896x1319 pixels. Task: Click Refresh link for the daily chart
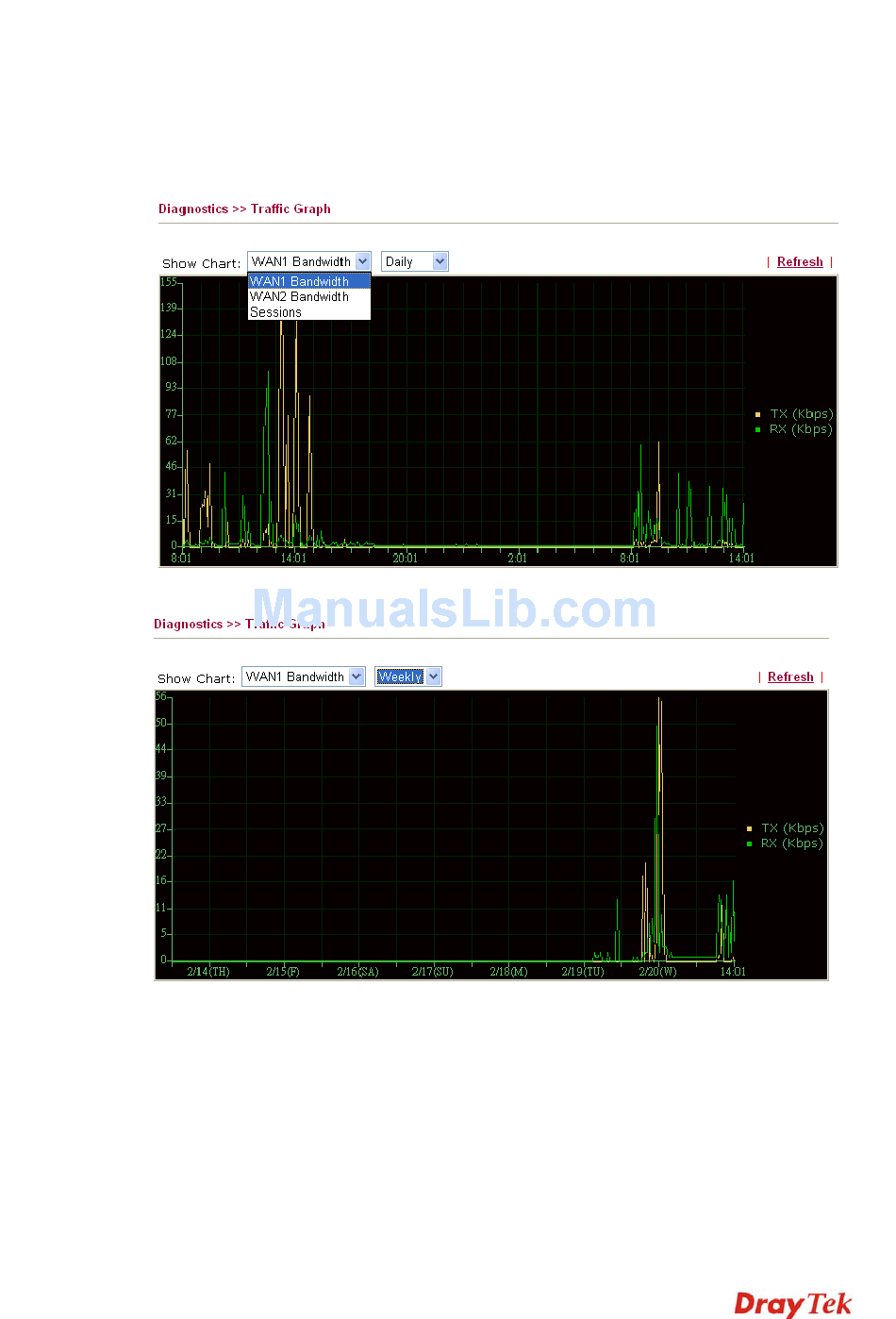pos(800,262)
